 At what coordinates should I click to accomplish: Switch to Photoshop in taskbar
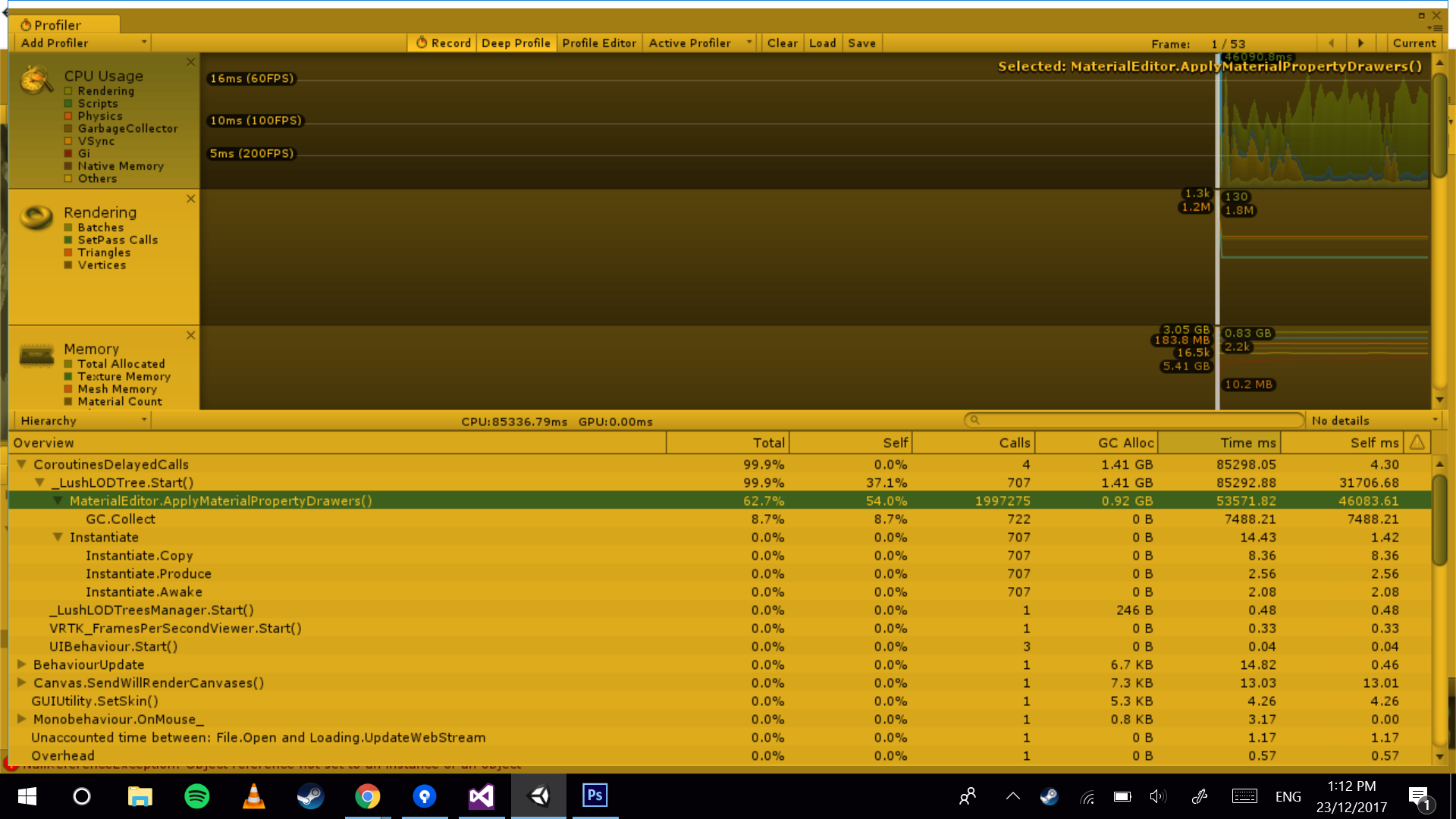595,796
